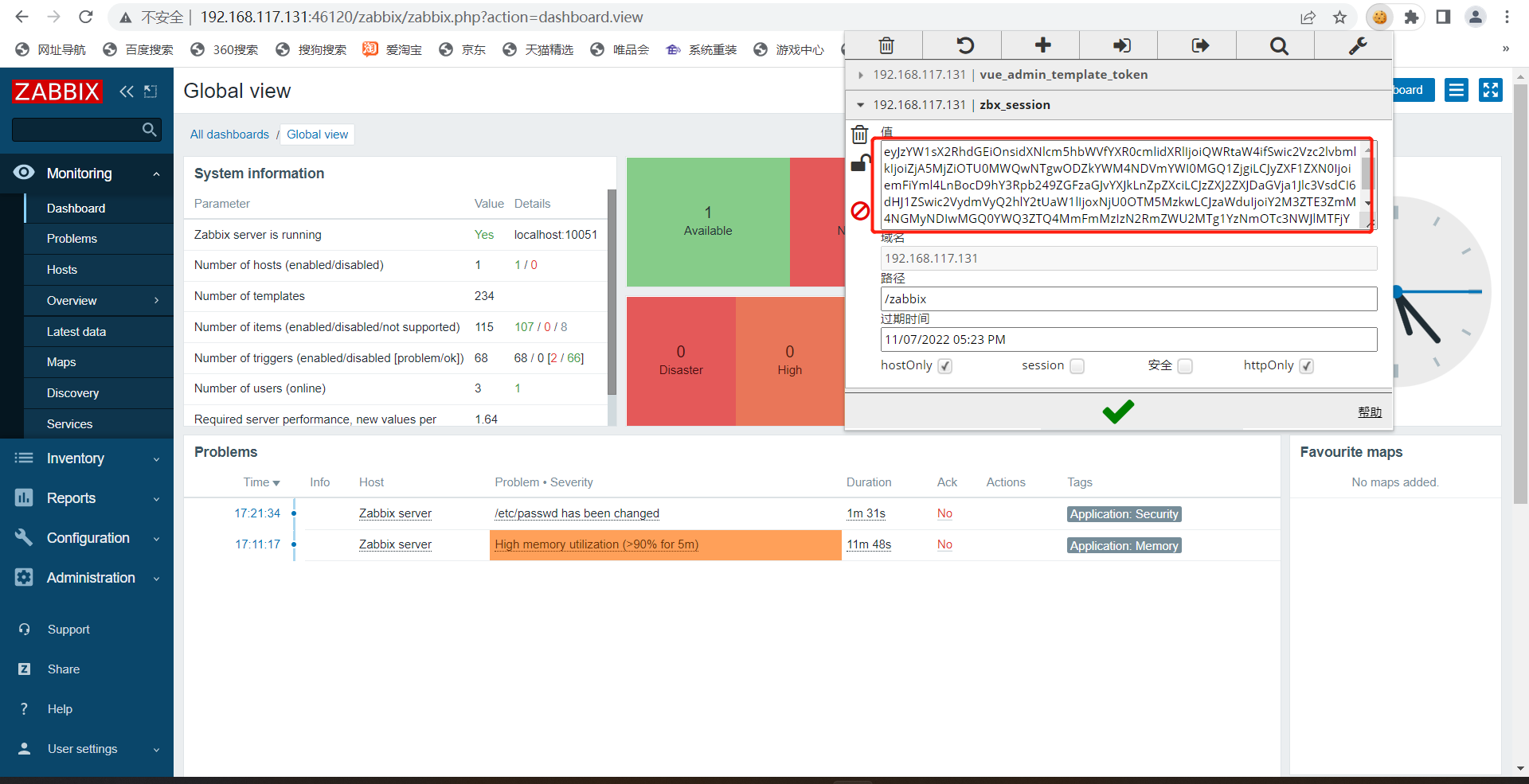Enter dashboard fullscreen mode via the expand icon
Image resolution: width=1529 pixels, height=784 pixels.
(x=1490, y=90)
